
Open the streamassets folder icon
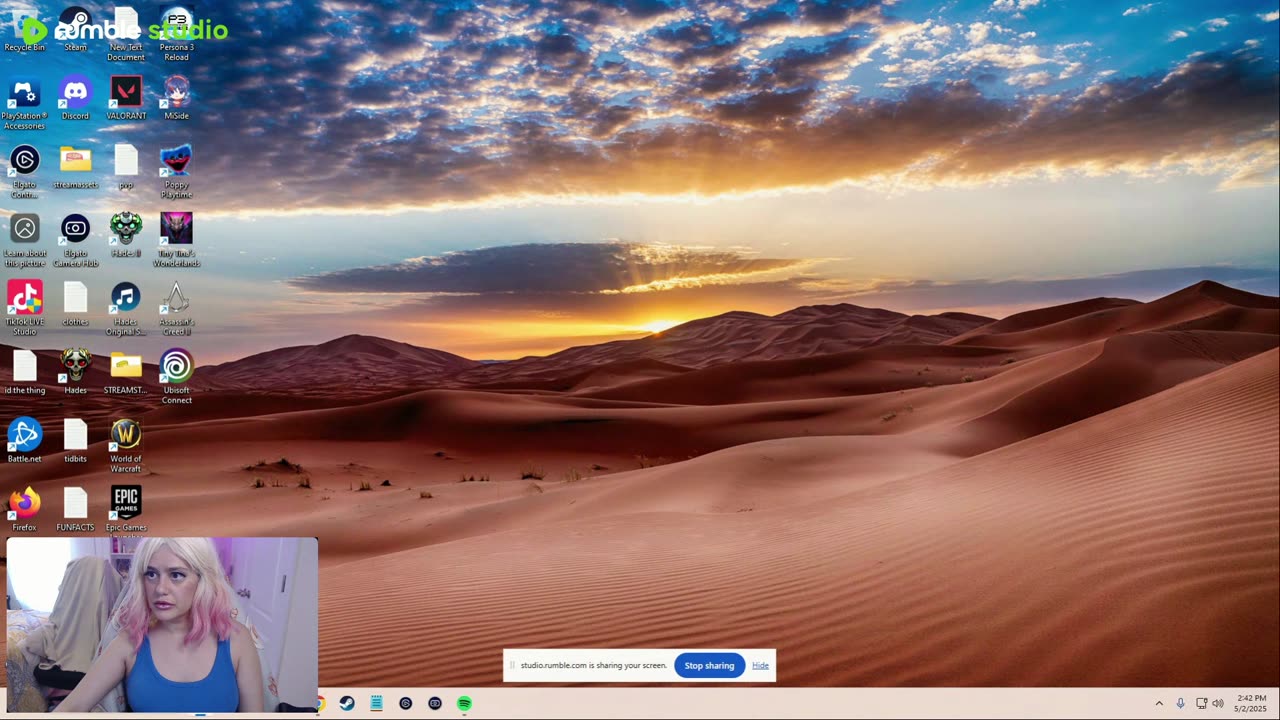click(75, 167)
